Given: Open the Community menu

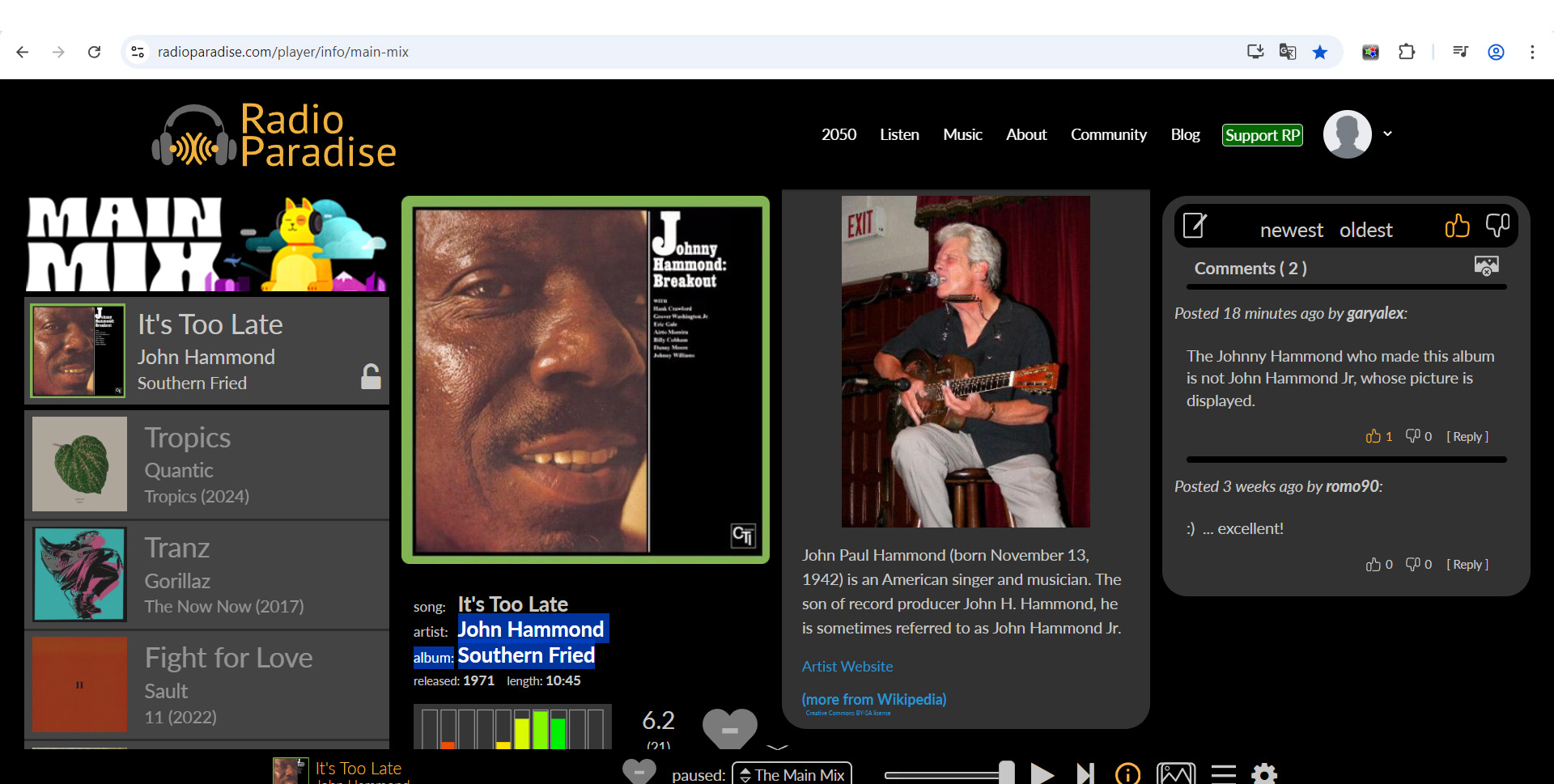Looking at the screenshot, I should click(1108, 134).
